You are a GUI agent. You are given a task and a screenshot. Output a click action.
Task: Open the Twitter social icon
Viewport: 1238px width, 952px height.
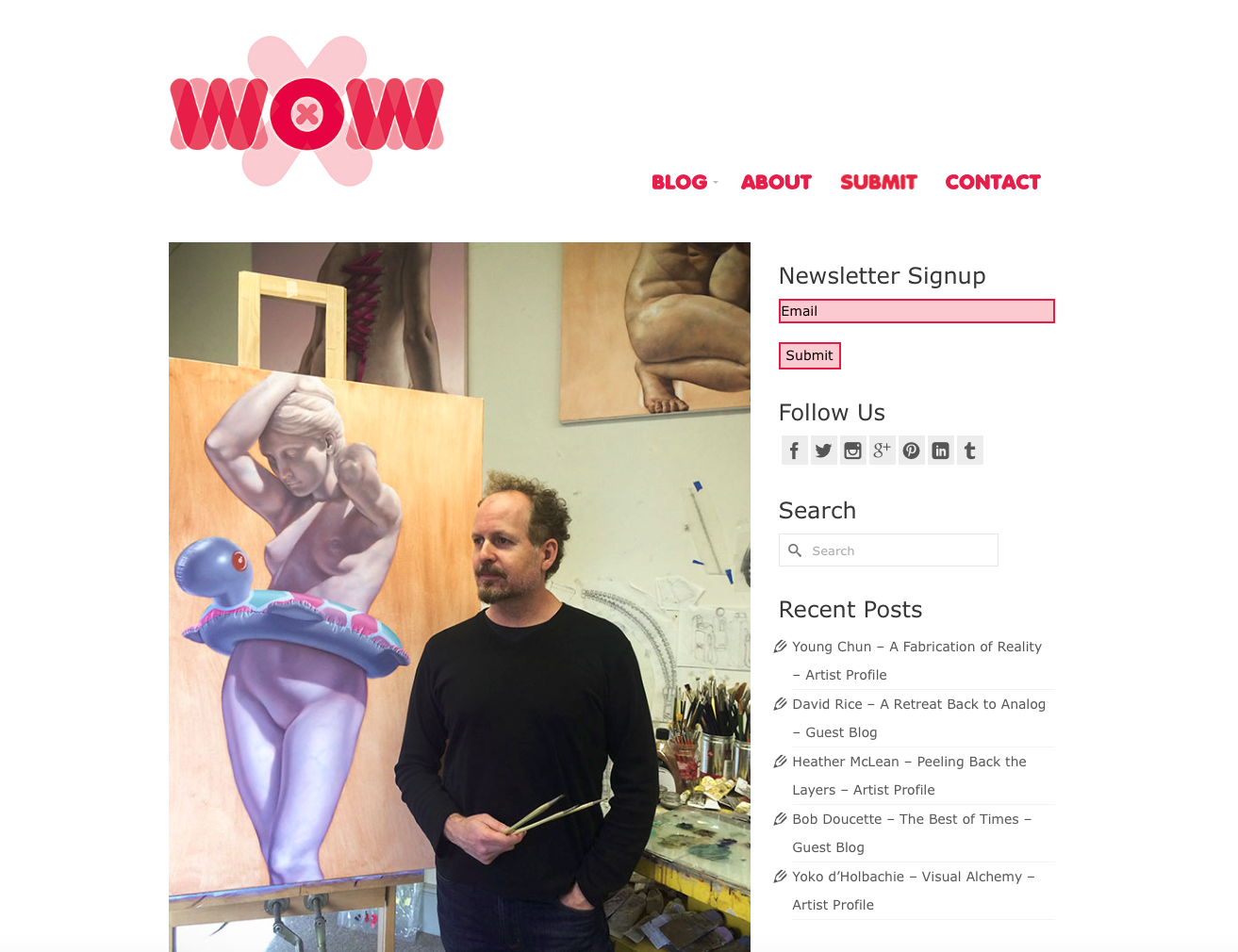823,451
